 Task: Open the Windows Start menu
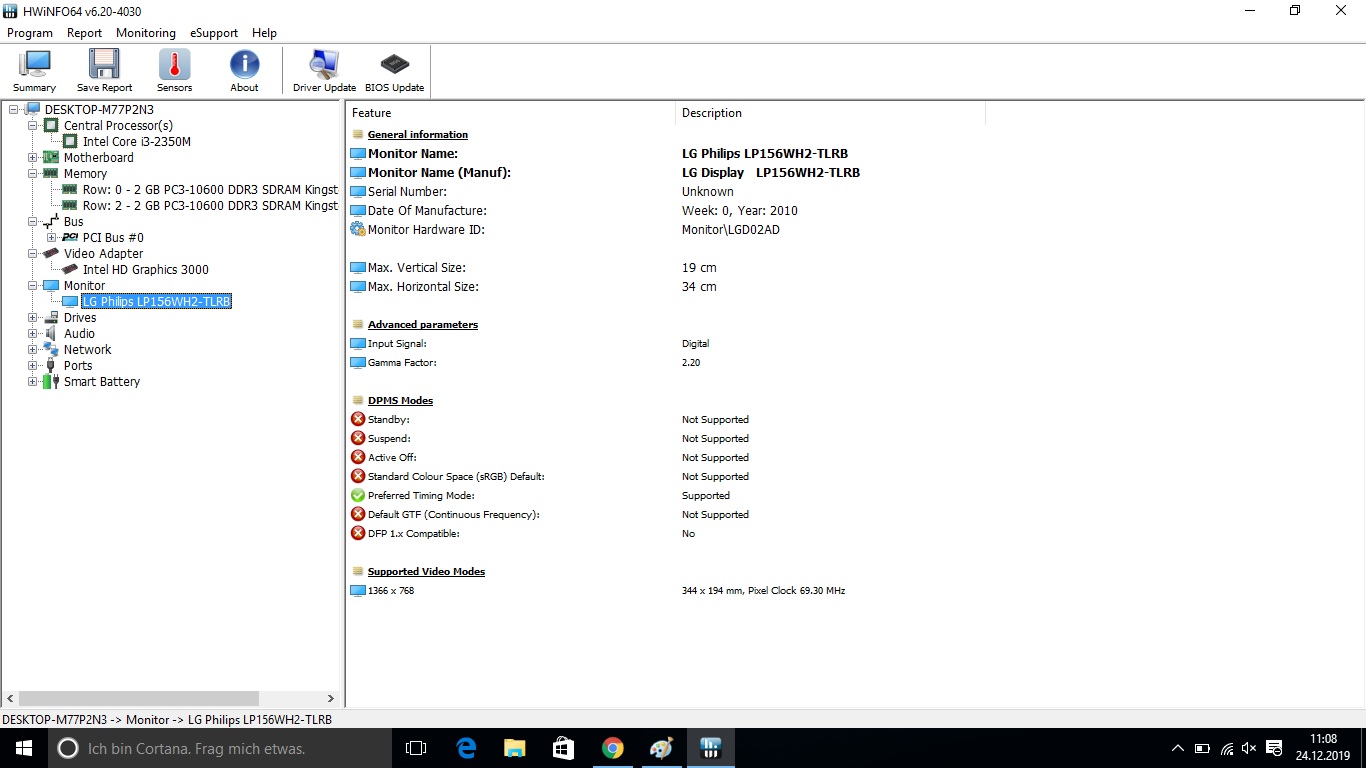pyautogui.click(x=23, y=748)
